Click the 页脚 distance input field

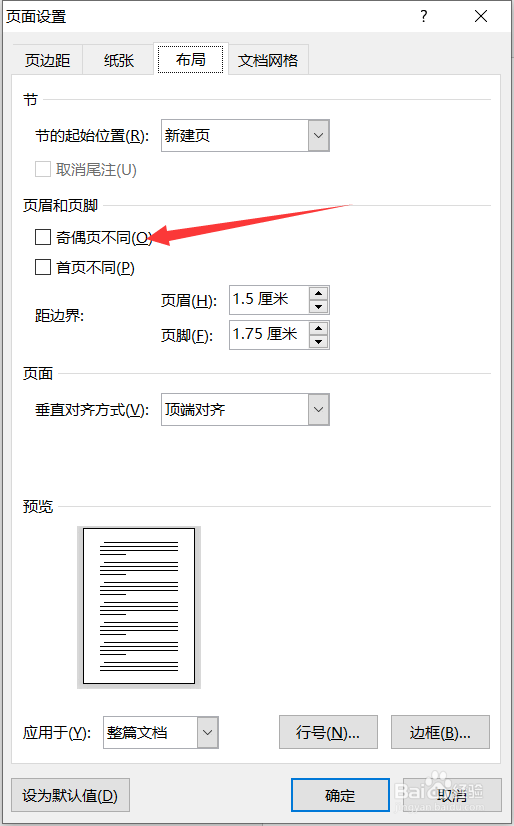click(x=269, y=335)
